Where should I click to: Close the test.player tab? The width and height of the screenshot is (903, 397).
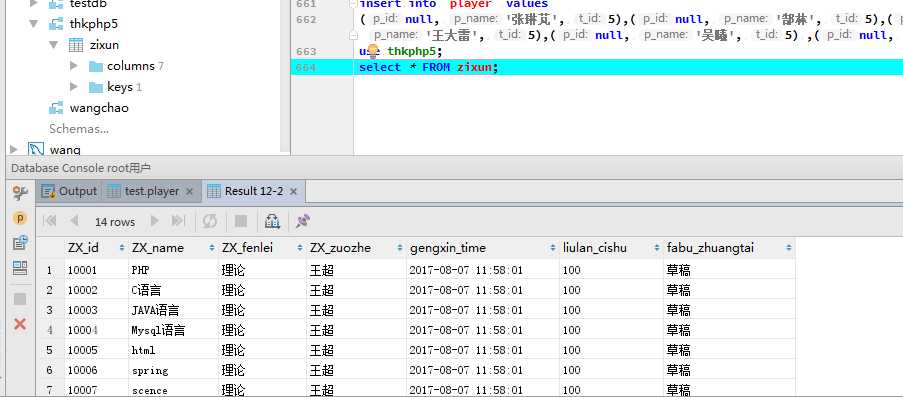pyautogui.click(x=189, y=191)
